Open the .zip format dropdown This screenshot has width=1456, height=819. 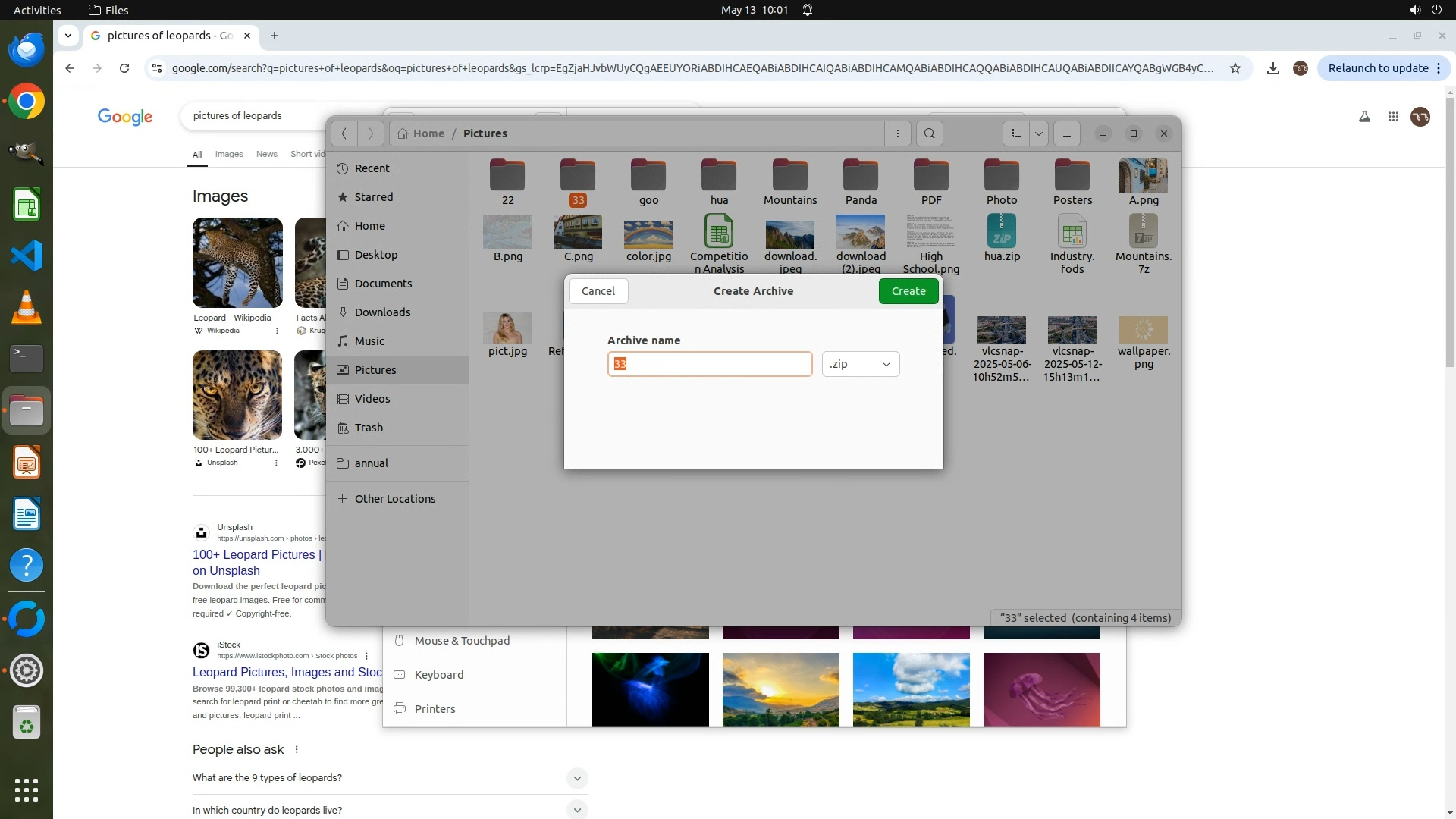click(860, 364)
